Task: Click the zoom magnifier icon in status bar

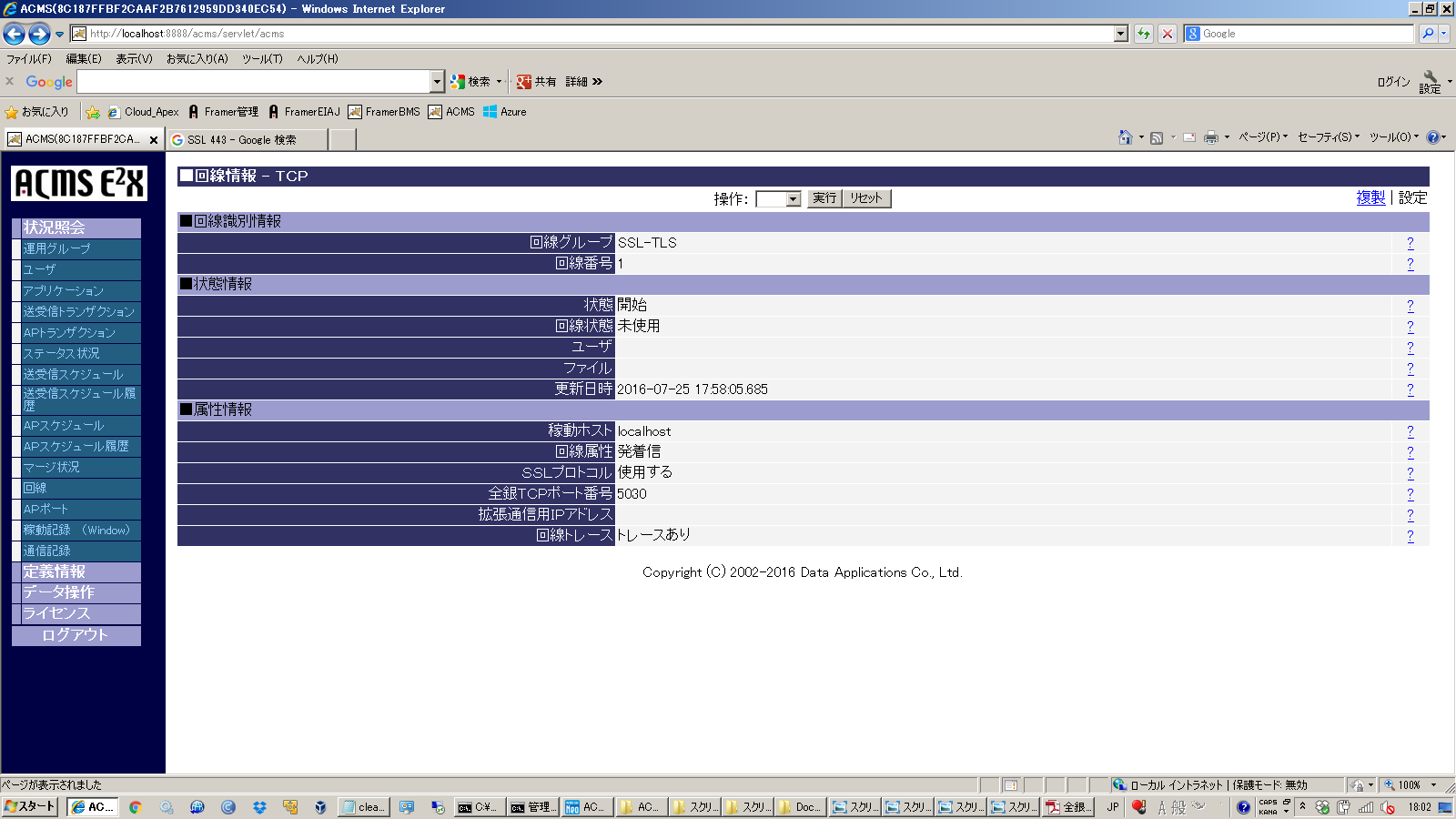Action: tap(1390, 784)
